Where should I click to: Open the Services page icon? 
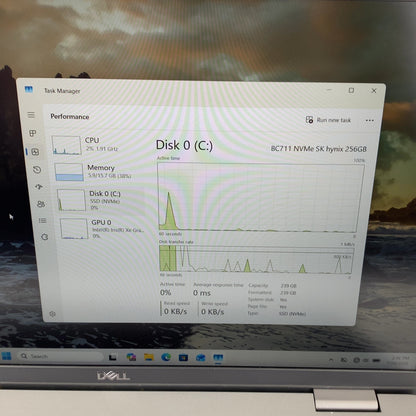[45, 237]
